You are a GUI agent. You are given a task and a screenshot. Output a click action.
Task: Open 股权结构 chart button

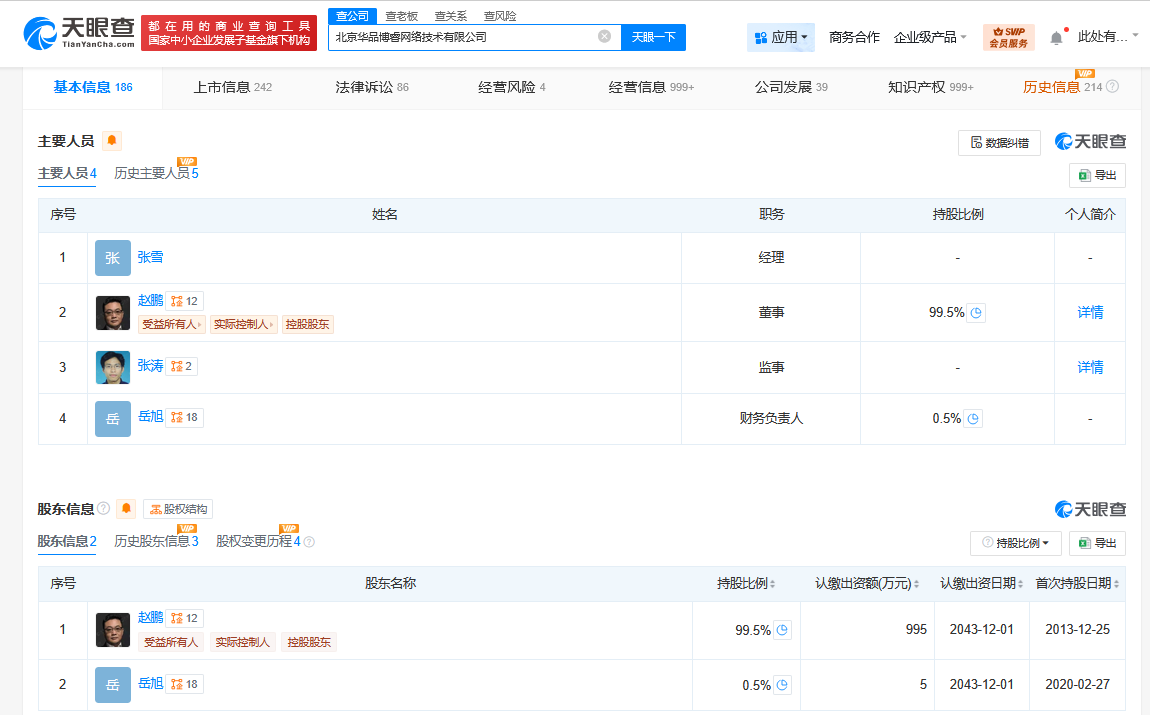(x=178, y=509)
